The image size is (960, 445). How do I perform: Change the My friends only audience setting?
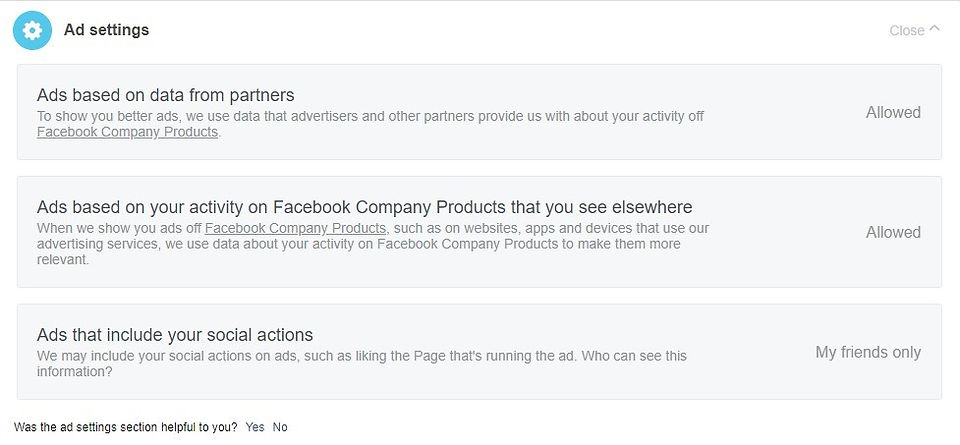(868, 353)
